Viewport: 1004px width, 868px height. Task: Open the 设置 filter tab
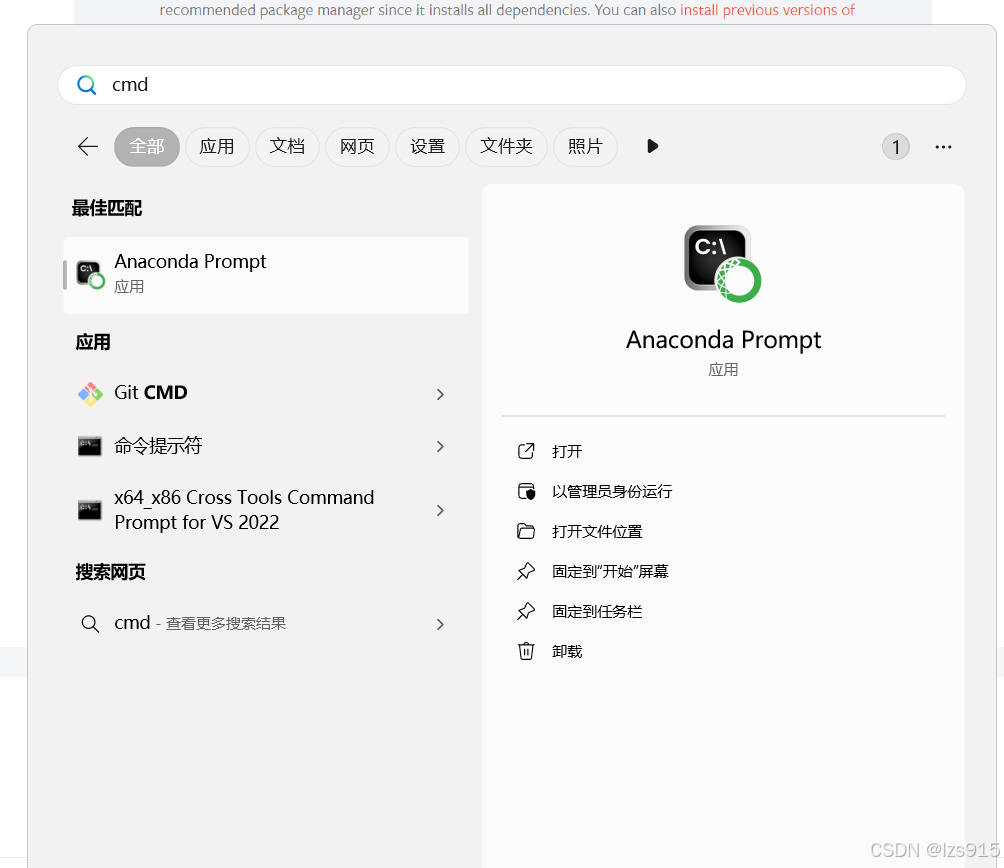427,147
